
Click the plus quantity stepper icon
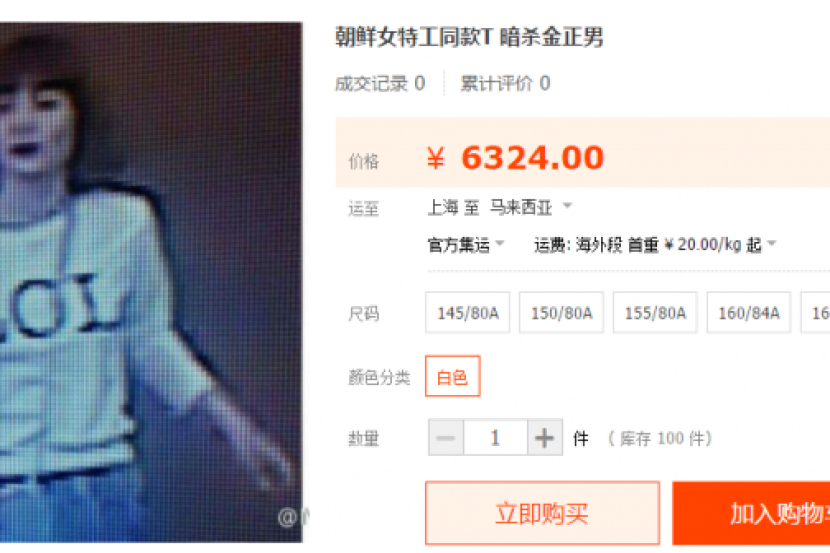point(545,438)
